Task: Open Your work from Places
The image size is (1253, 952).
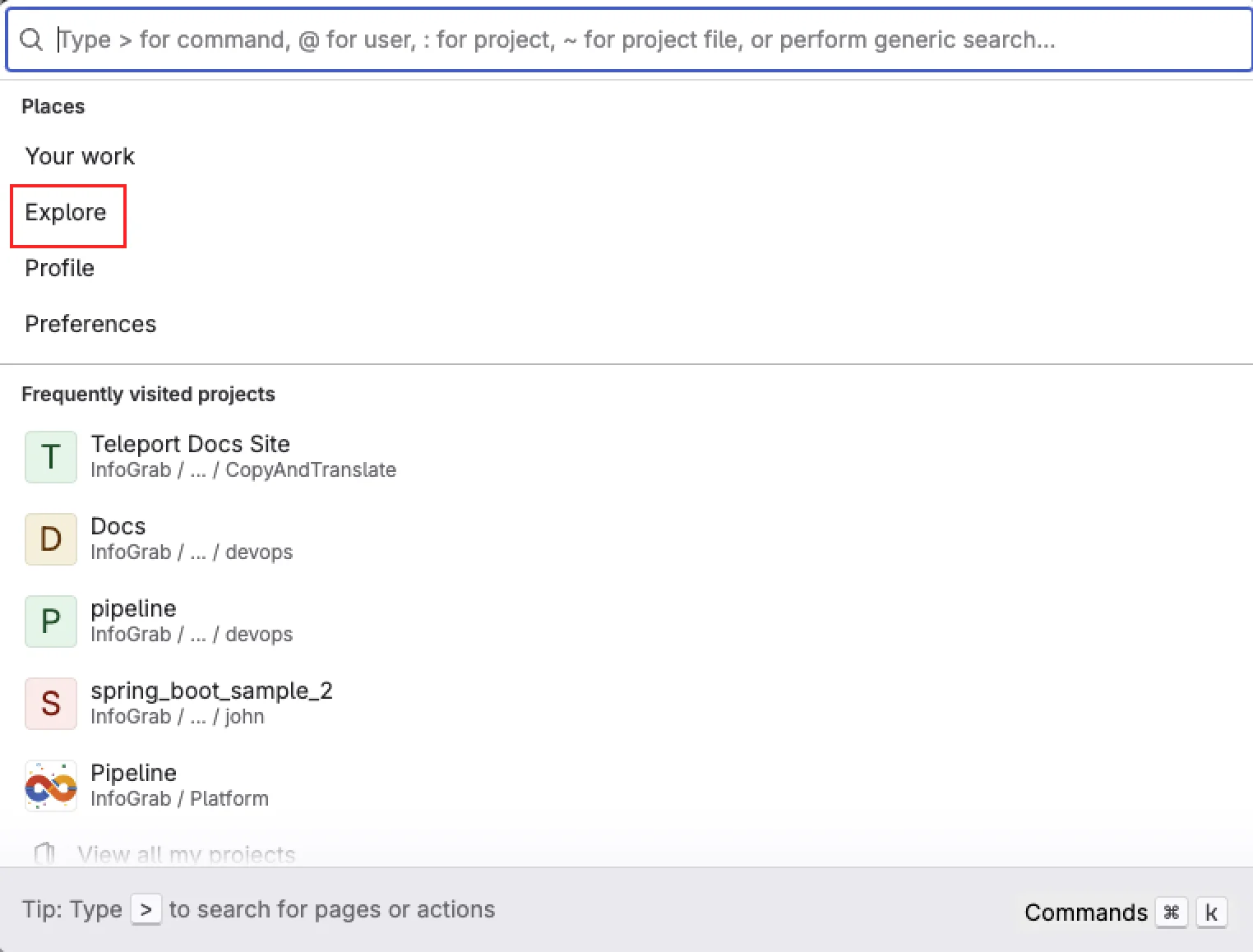Action: (80, 156)
